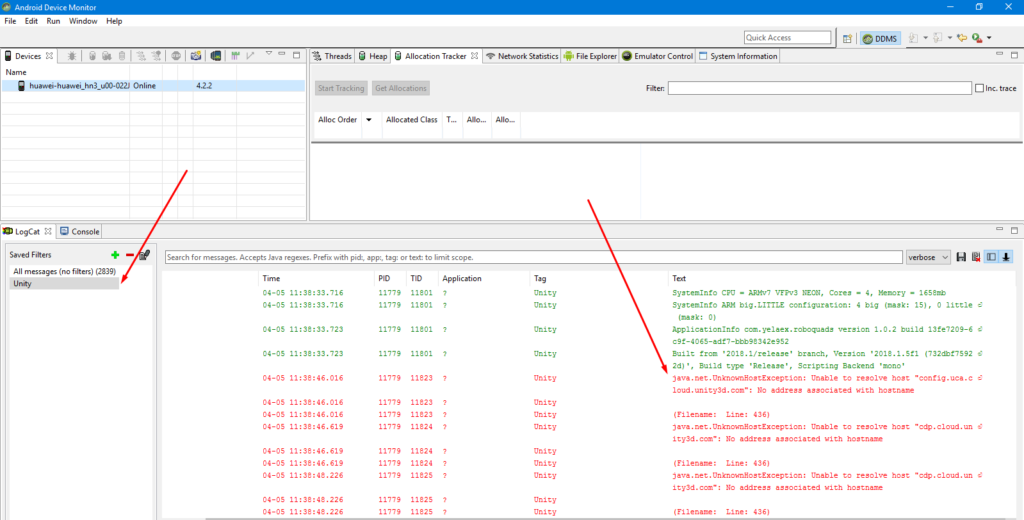Switch to the Console tab
The width and height of the screenshot is (1024, 520).
[79, 231]
